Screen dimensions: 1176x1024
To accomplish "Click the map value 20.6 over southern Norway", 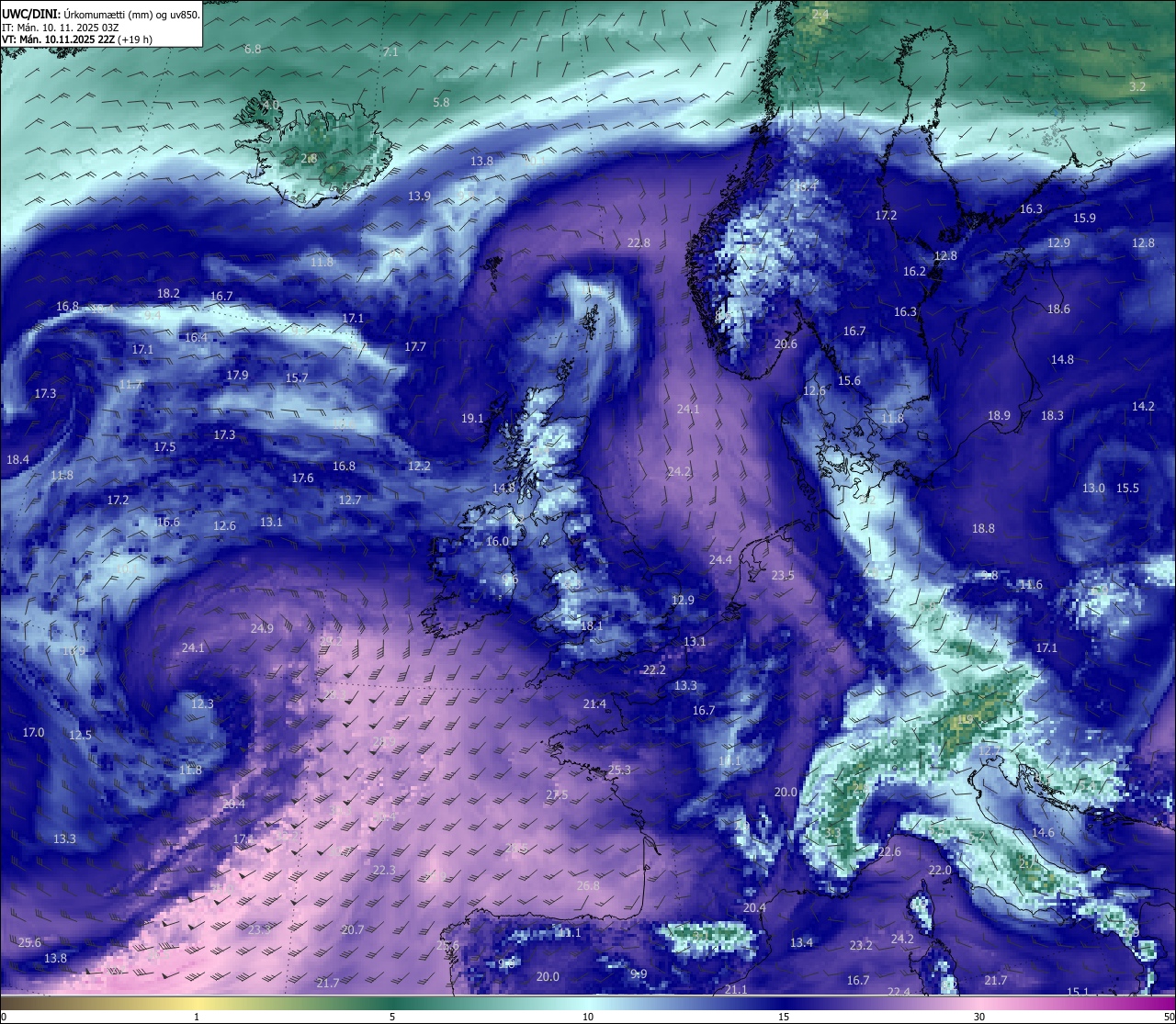I will pyautogui.click(x=786, y=344).
